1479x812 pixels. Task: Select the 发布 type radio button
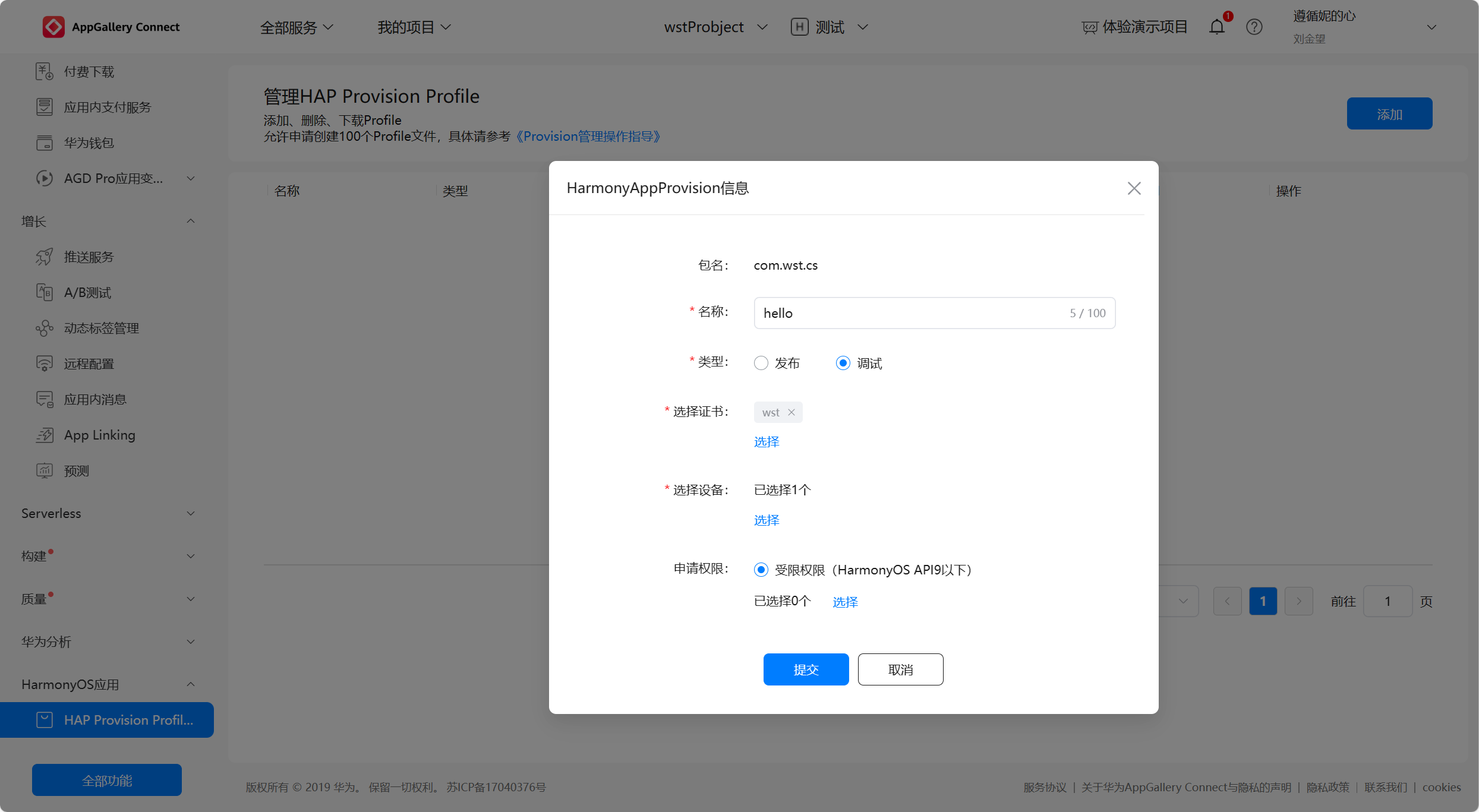(761, 363)
